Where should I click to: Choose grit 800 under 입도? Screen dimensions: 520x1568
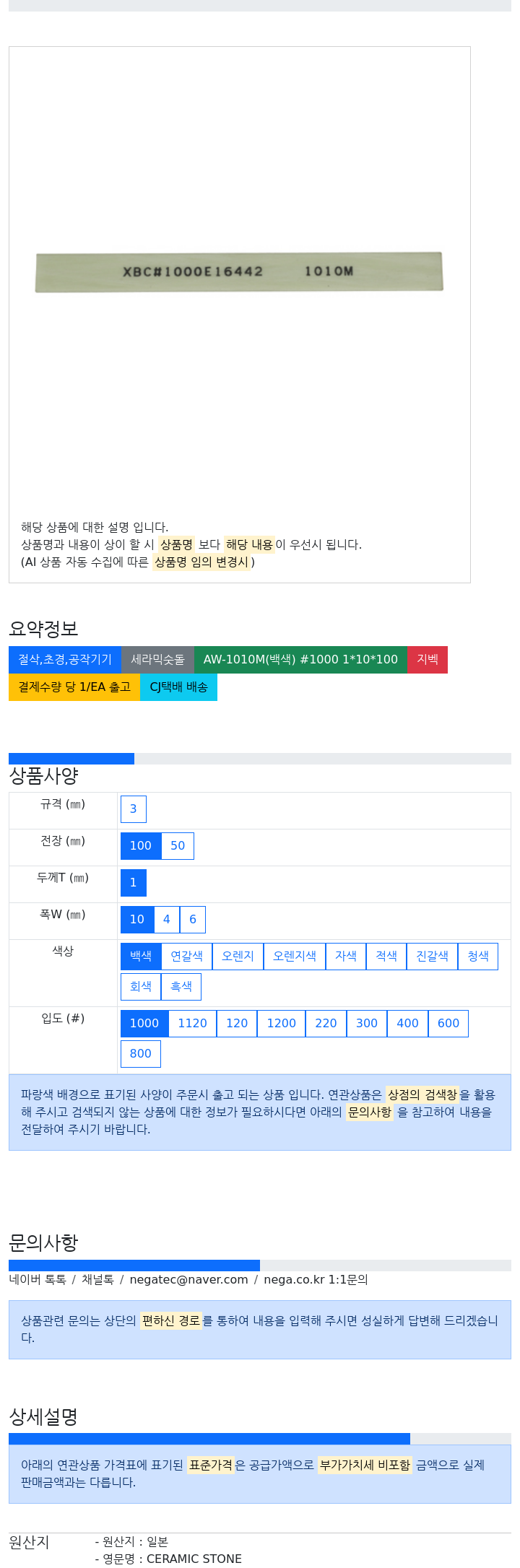pyautogui.click(x=141, y=1054)
